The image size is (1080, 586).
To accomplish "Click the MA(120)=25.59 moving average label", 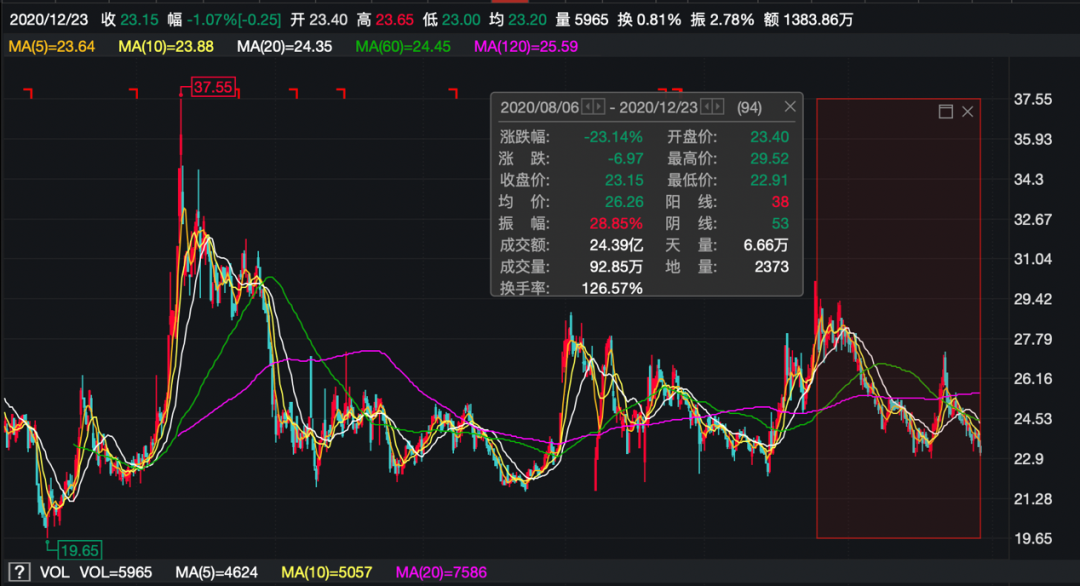I will (526, 47).
